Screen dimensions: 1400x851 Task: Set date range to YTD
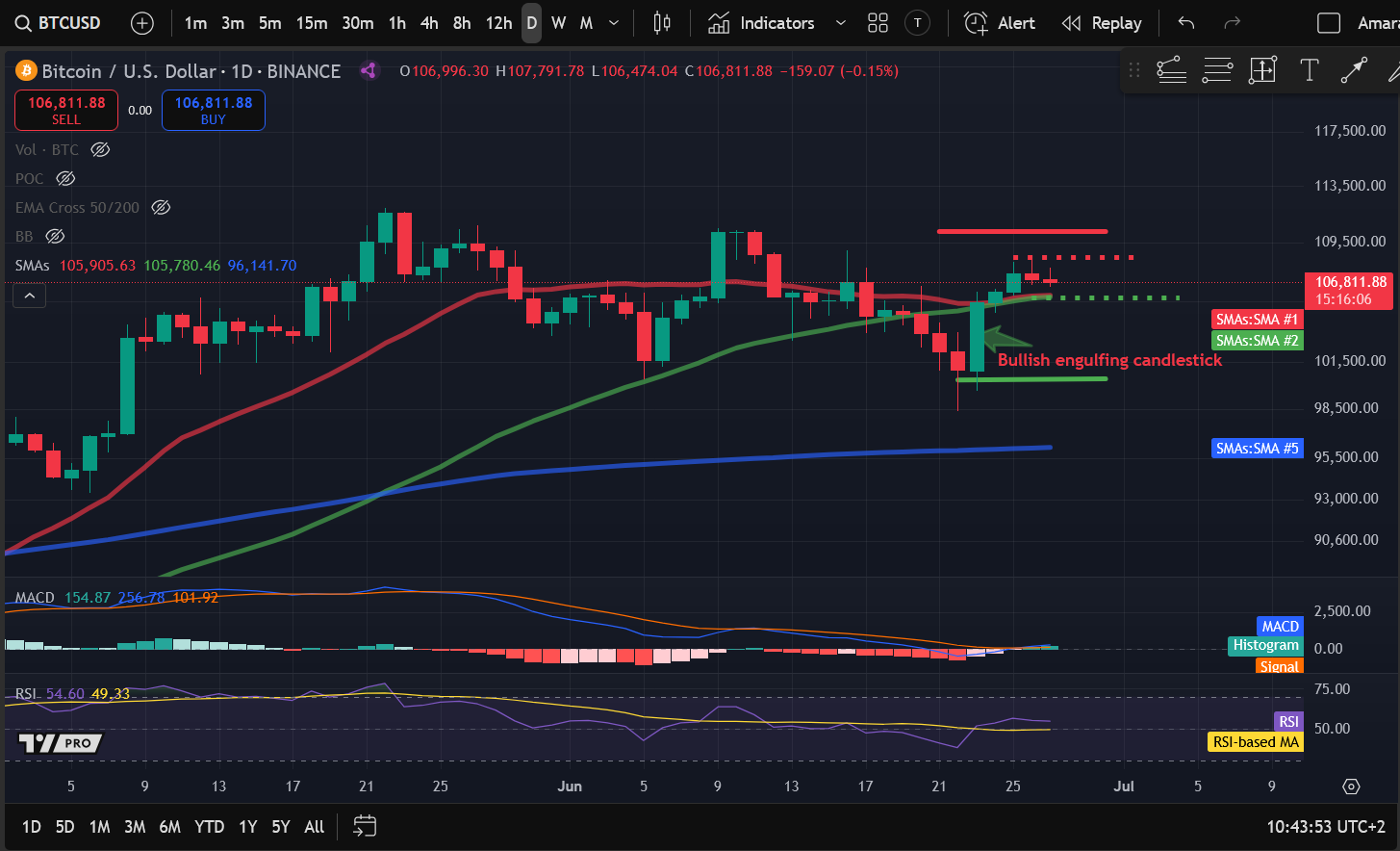point(209,827)
